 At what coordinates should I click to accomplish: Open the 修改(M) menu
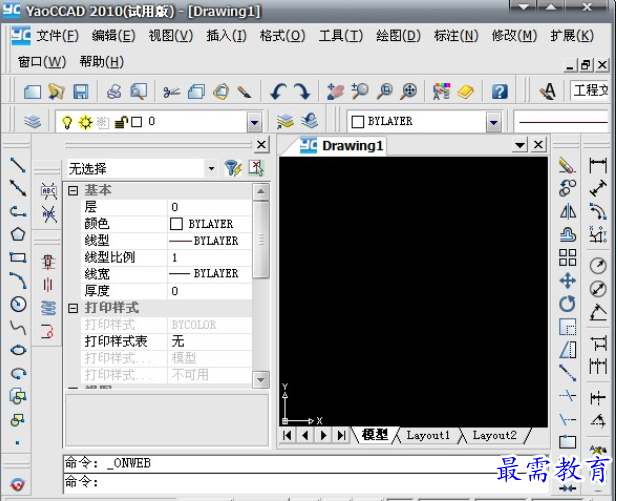(x=514, y=36)
